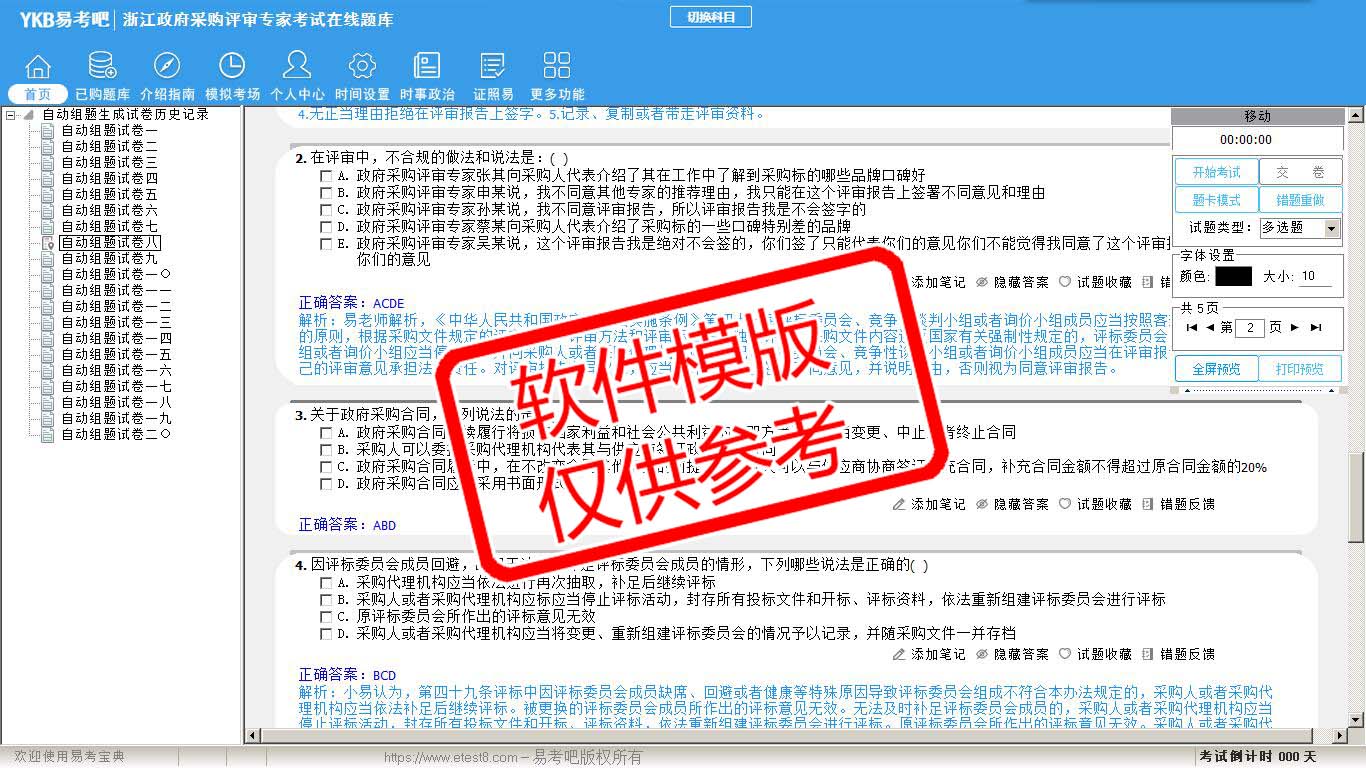This screenshot has width=1366, height=768.
Task: Open 更多功能 grid icon
Action: click(x=557, y=67)
